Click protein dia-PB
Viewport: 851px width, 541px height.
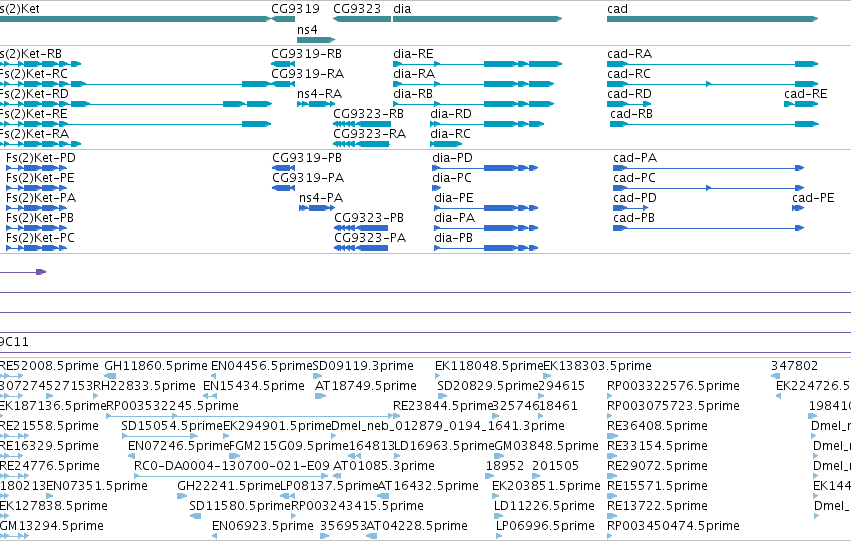click(486, 248)
